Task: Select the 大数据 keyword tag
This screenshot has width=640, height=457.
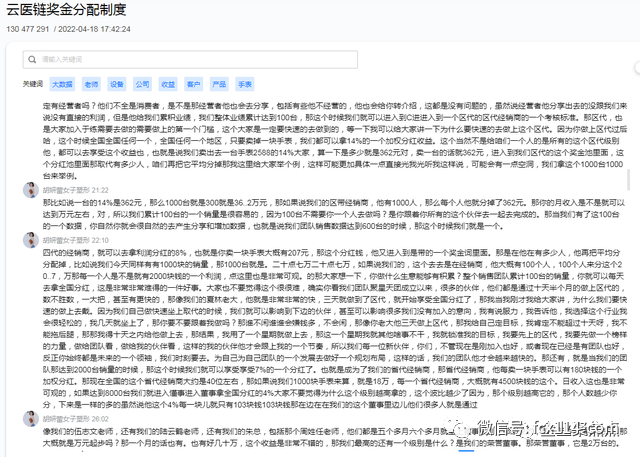Action: click(x=62, y=84)
